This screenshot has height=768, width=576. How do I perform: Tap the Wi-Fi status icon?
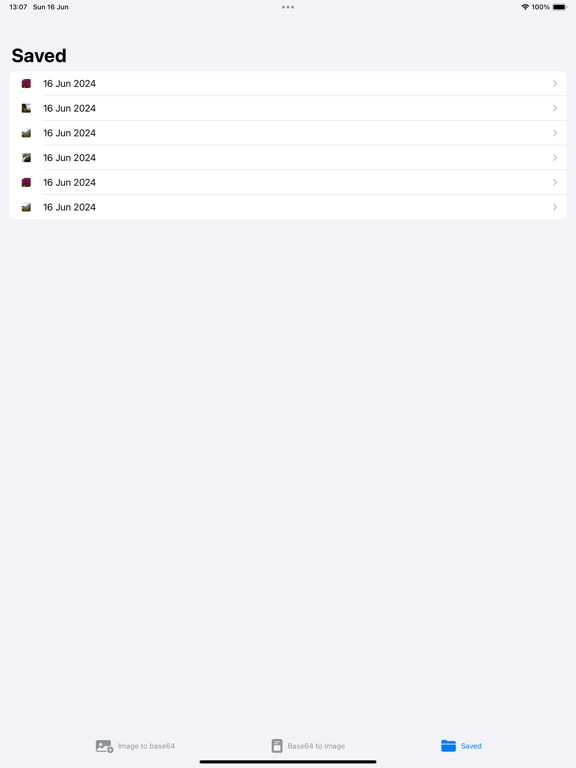coord(525,7)
